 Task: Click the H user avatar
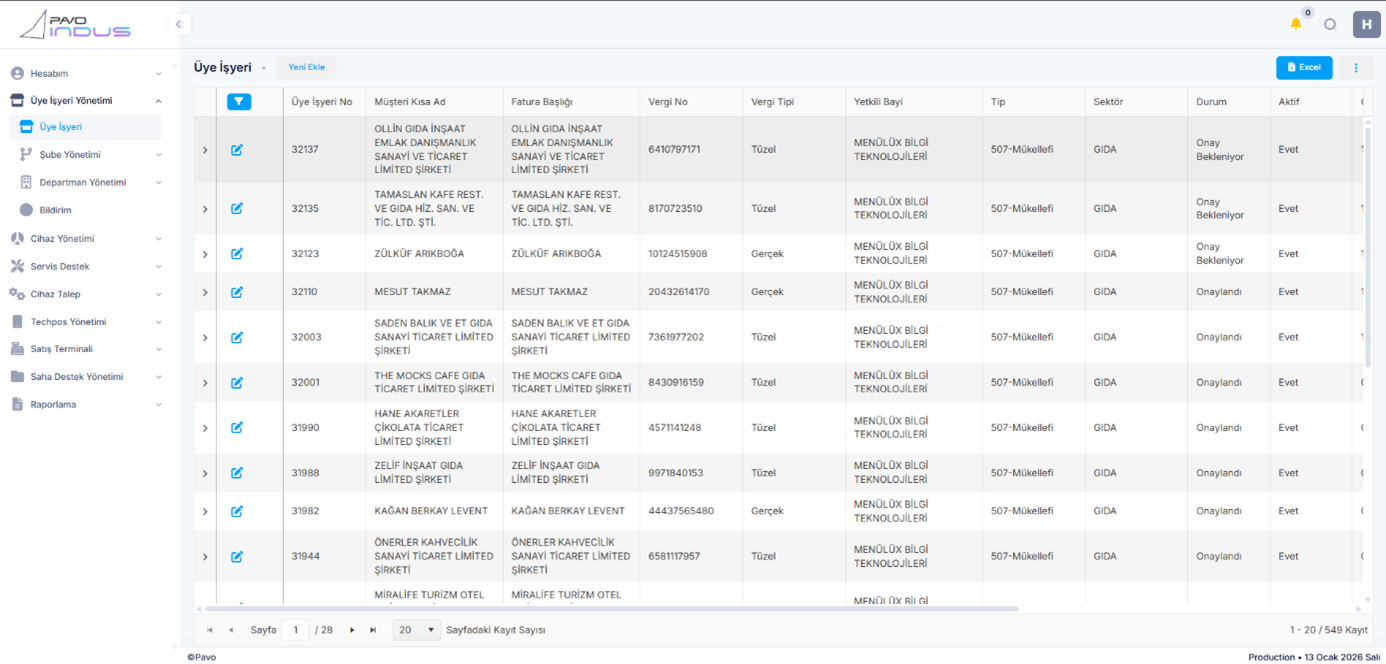[x=1366, y=25]
